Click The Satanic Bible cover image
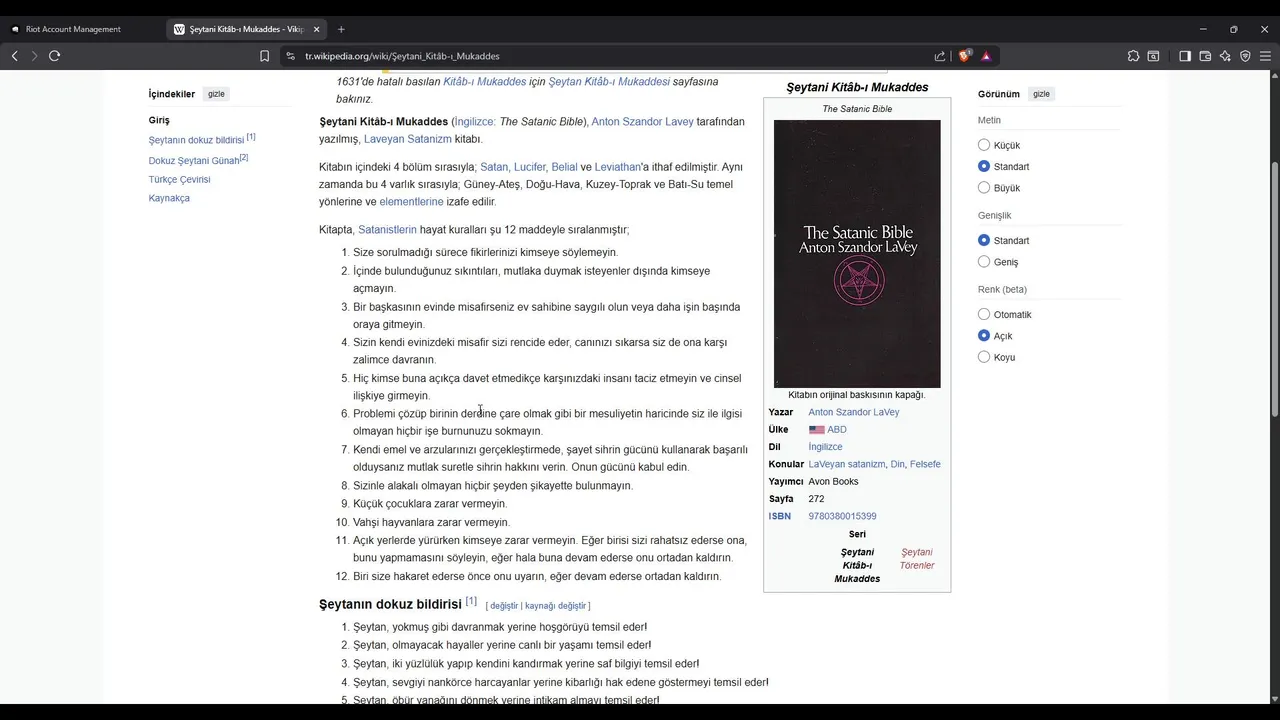 (857, 254)
